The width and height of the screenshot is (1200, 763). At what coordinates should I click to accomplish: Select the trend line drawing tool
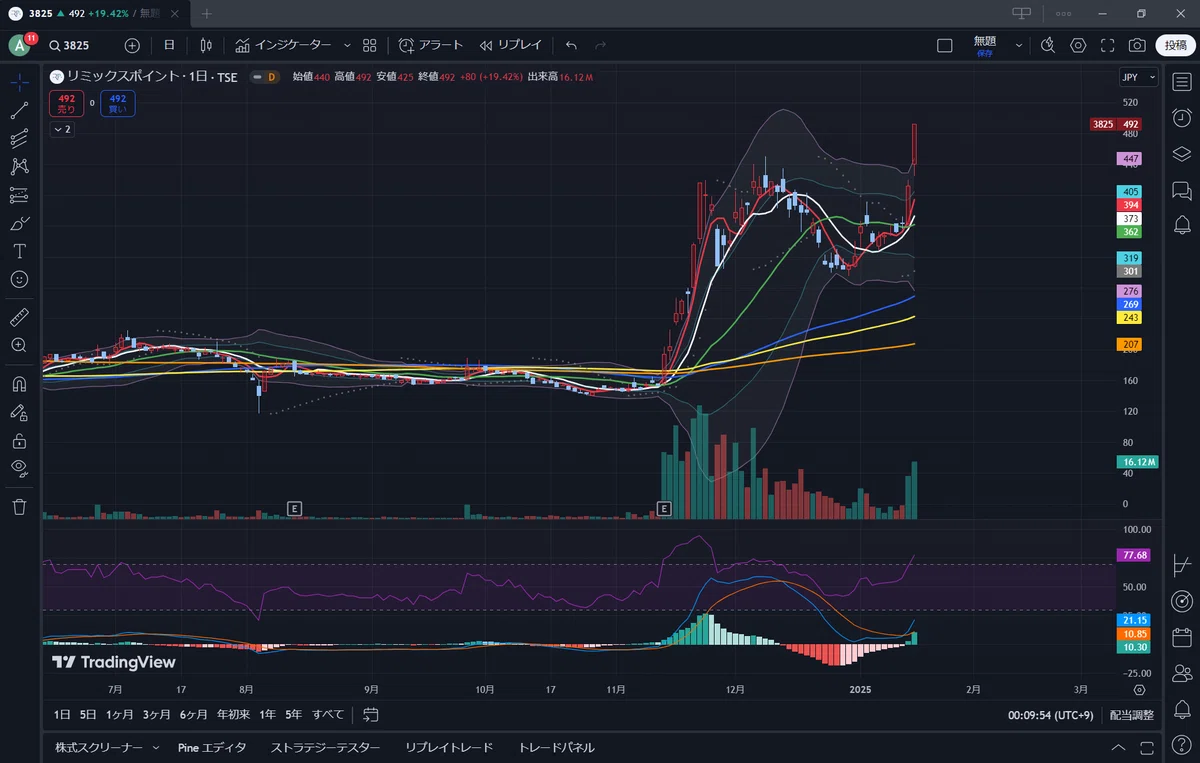tap(19, 111)
